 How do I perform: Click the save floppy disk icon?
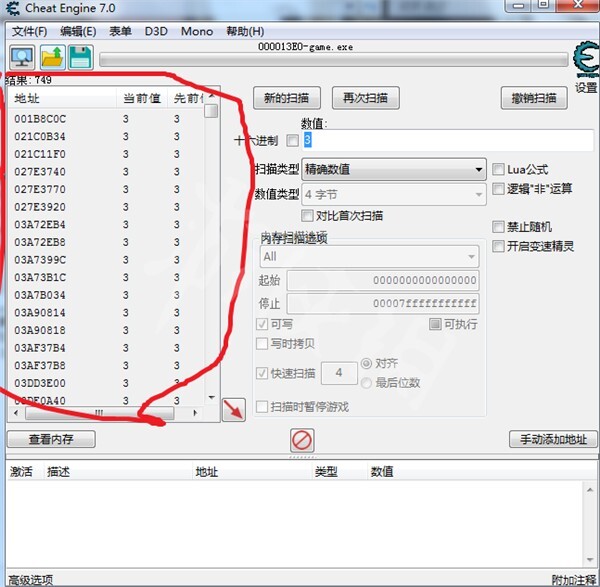[x=80, y=57]
